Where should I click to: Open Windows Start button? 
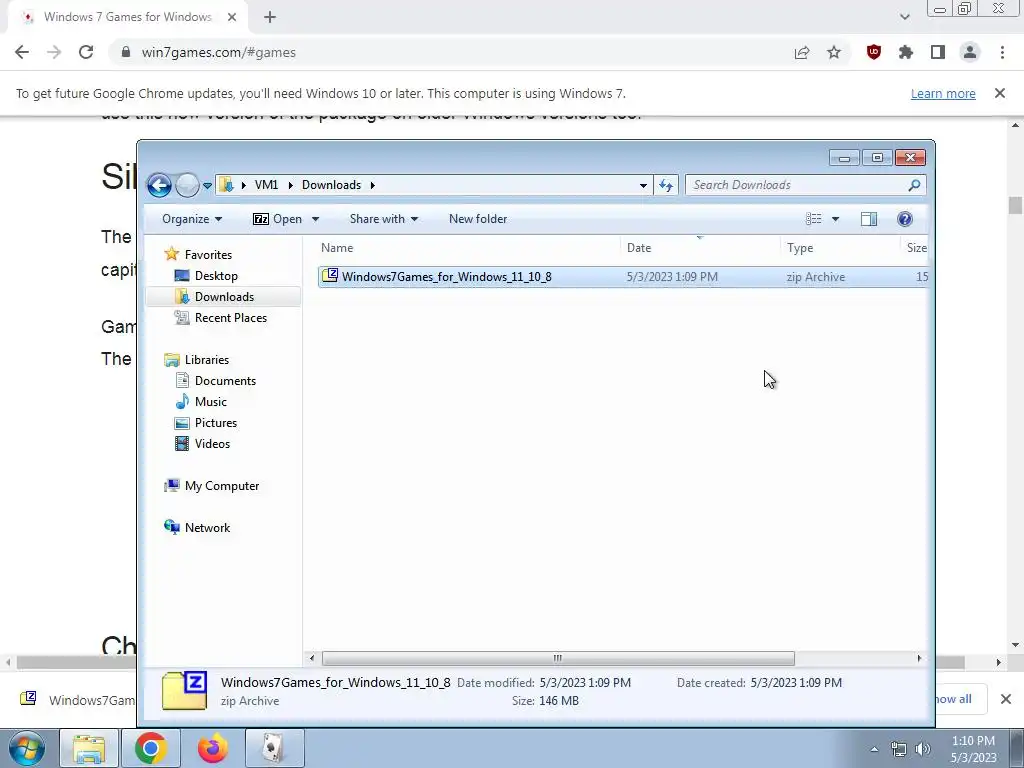(x=26, y=748)
